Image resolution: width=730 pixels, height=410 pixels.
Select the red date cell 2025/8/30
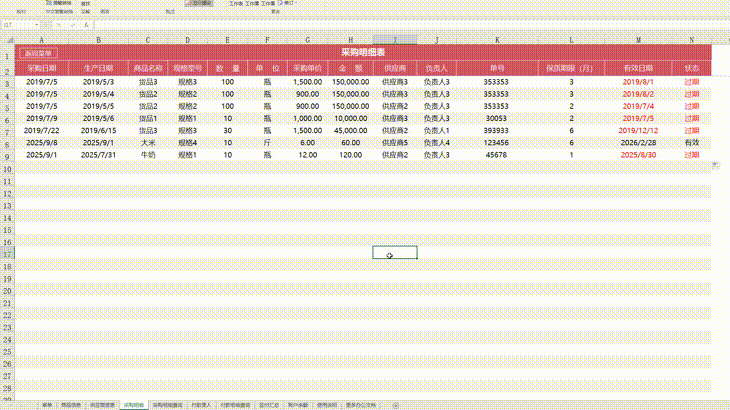click(638, 155)
